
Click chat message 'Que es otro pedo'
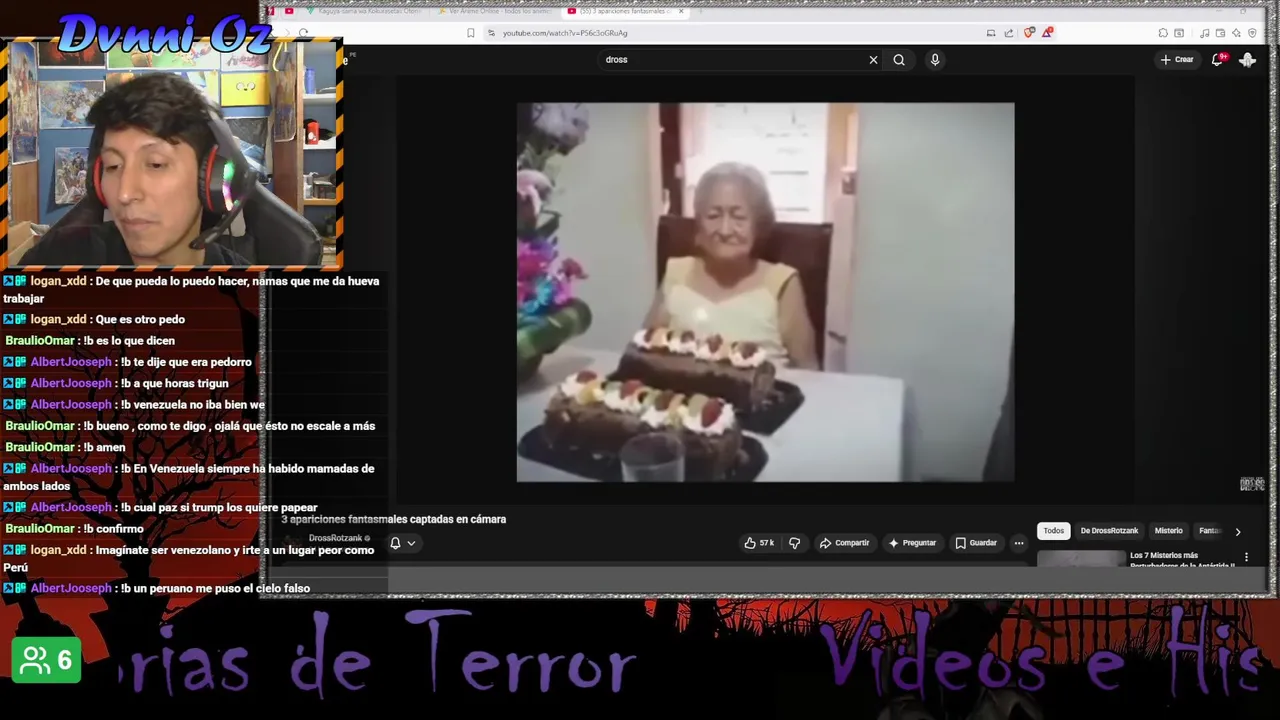click(141, 319)
